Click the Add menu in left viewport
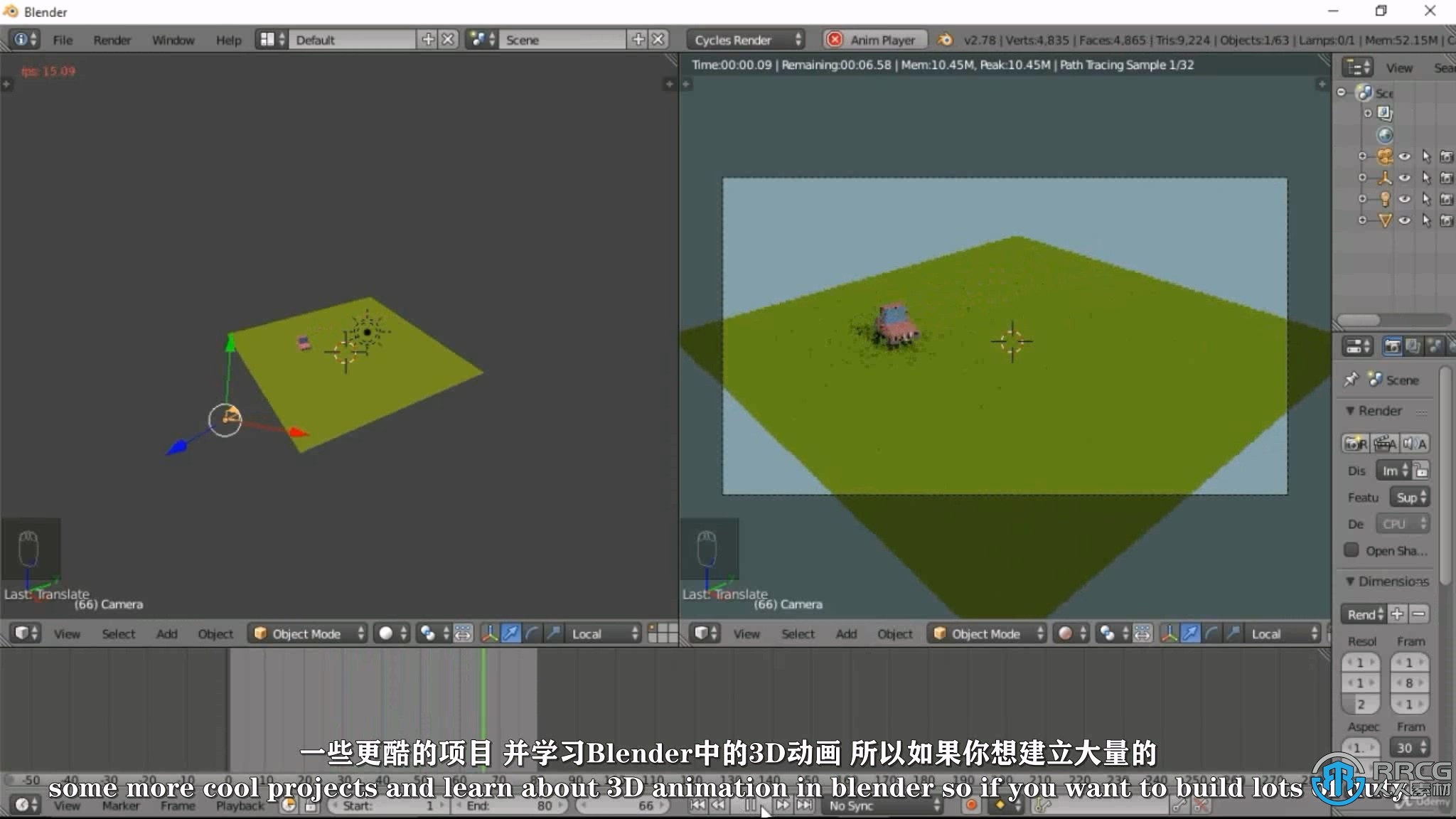The height and width of the screenshot is (819, 1456). [x=165, y=633]
